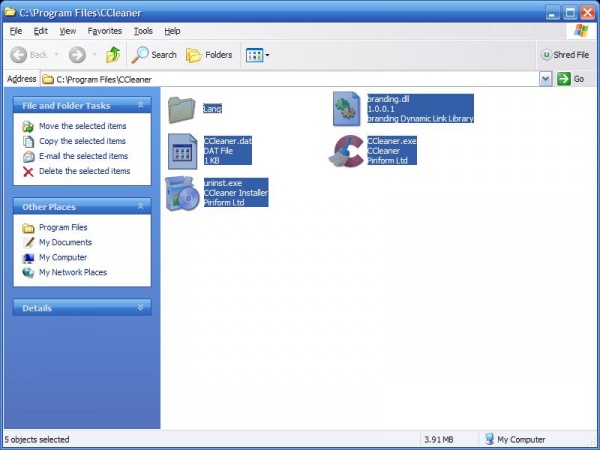Click 'E-mail the selected items' link

[x=83, y=156]
